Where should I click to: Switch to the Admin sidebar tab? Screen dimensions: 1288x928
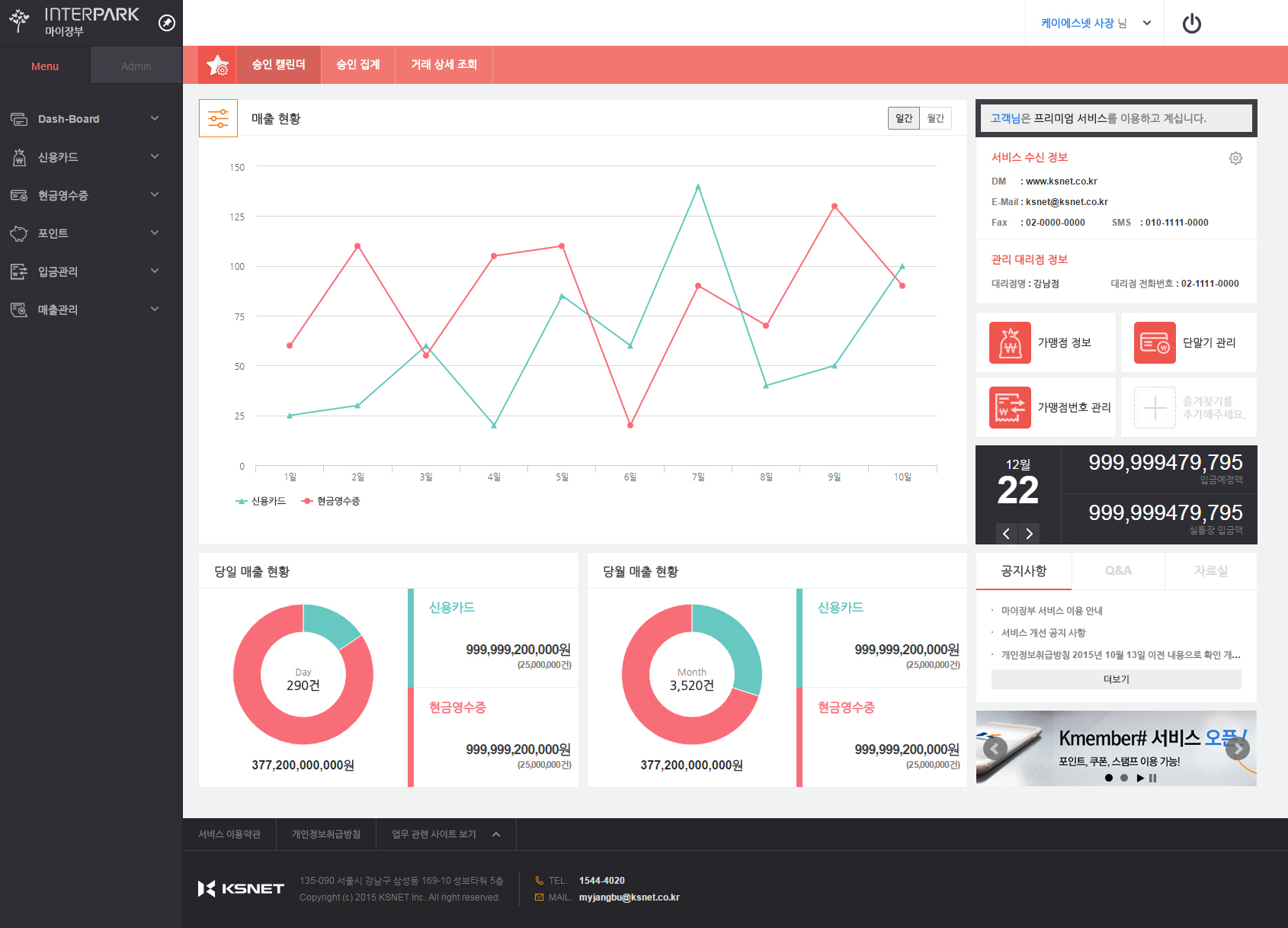tap(136, 66)
